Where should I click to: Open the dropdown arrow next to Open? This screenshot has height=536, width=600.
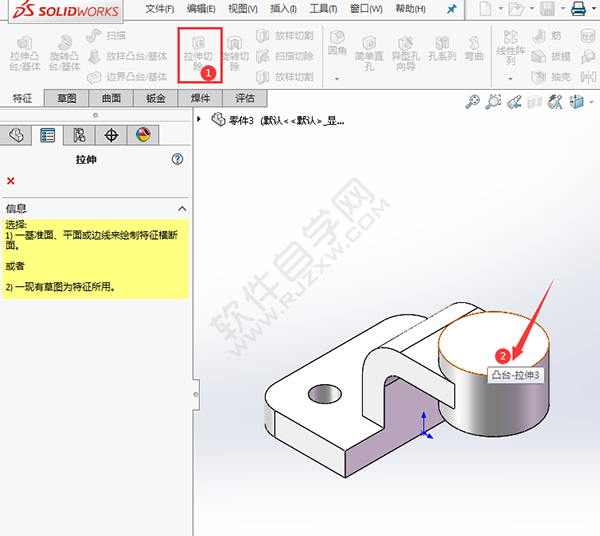click(x=532, y=8)
